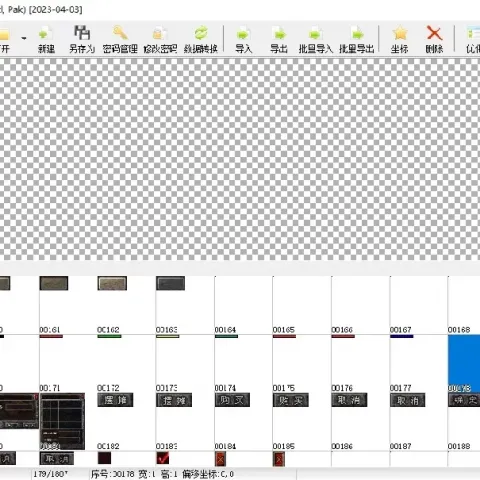The image size is (480, 480).
Task: Select the green color bar thumbnail
Action: (109, 336)
